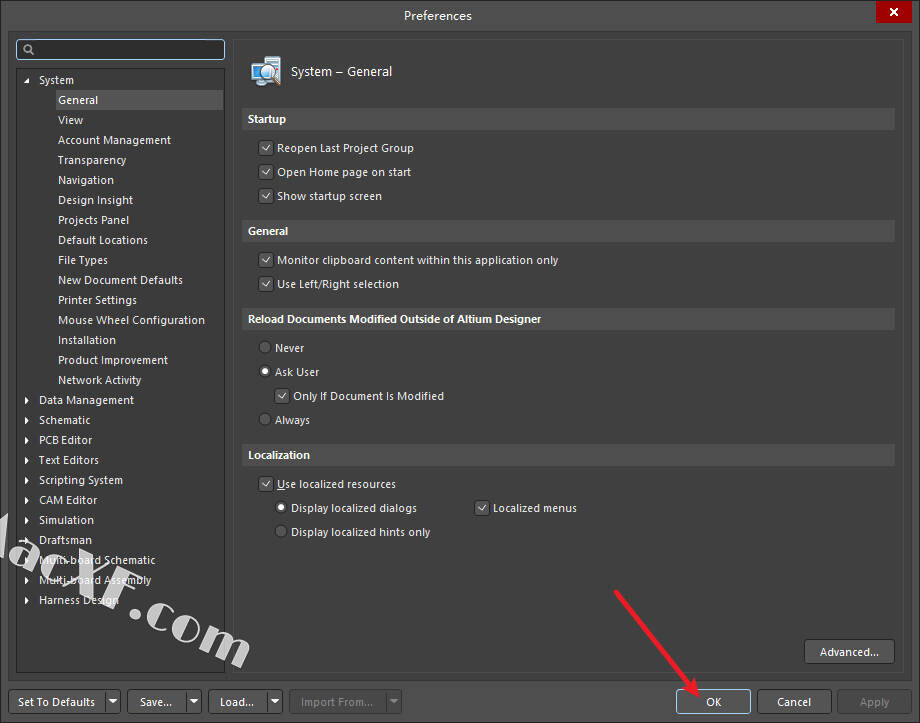Select the PCB Editor category

tap(66, 440)
